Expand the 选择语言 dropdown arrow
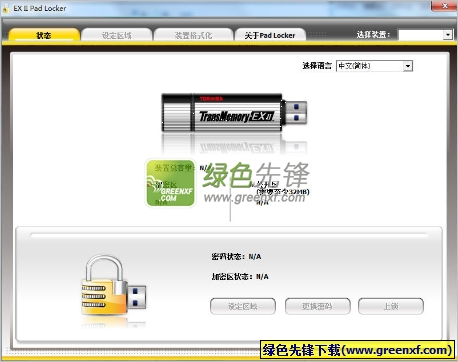 (408, 66)
